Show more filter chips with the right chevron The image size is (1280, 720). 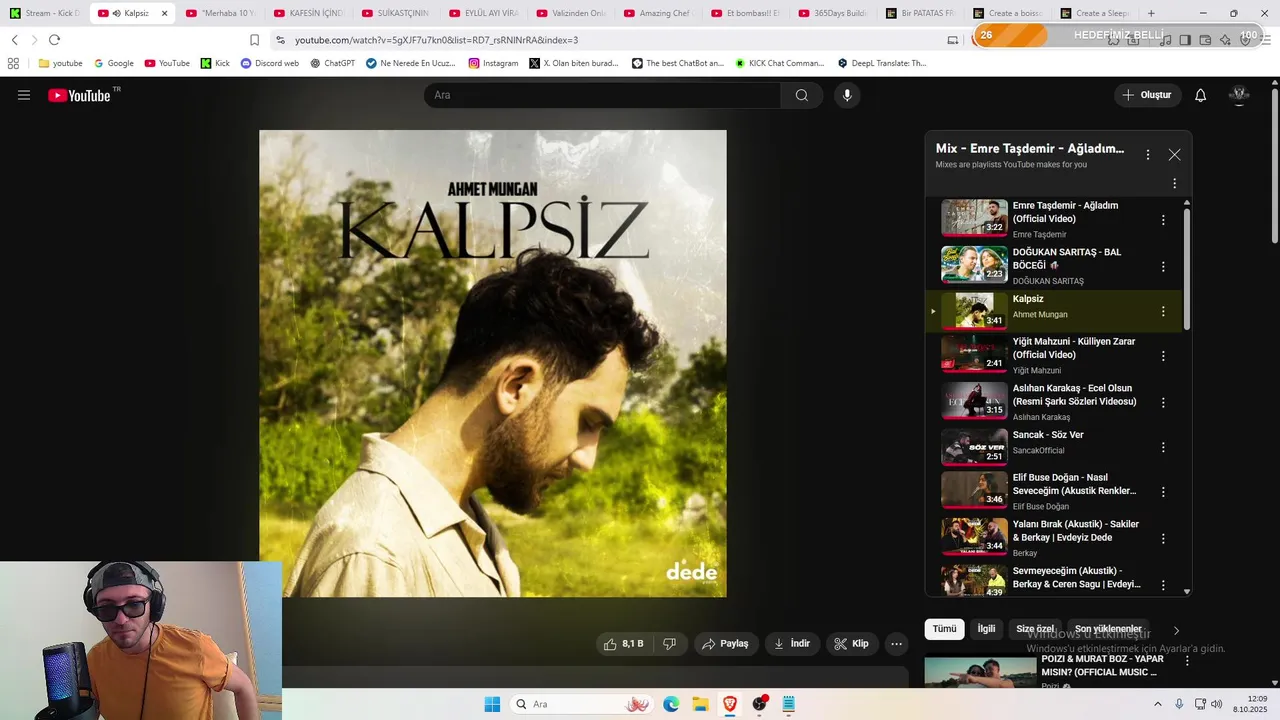[1176, 630]
